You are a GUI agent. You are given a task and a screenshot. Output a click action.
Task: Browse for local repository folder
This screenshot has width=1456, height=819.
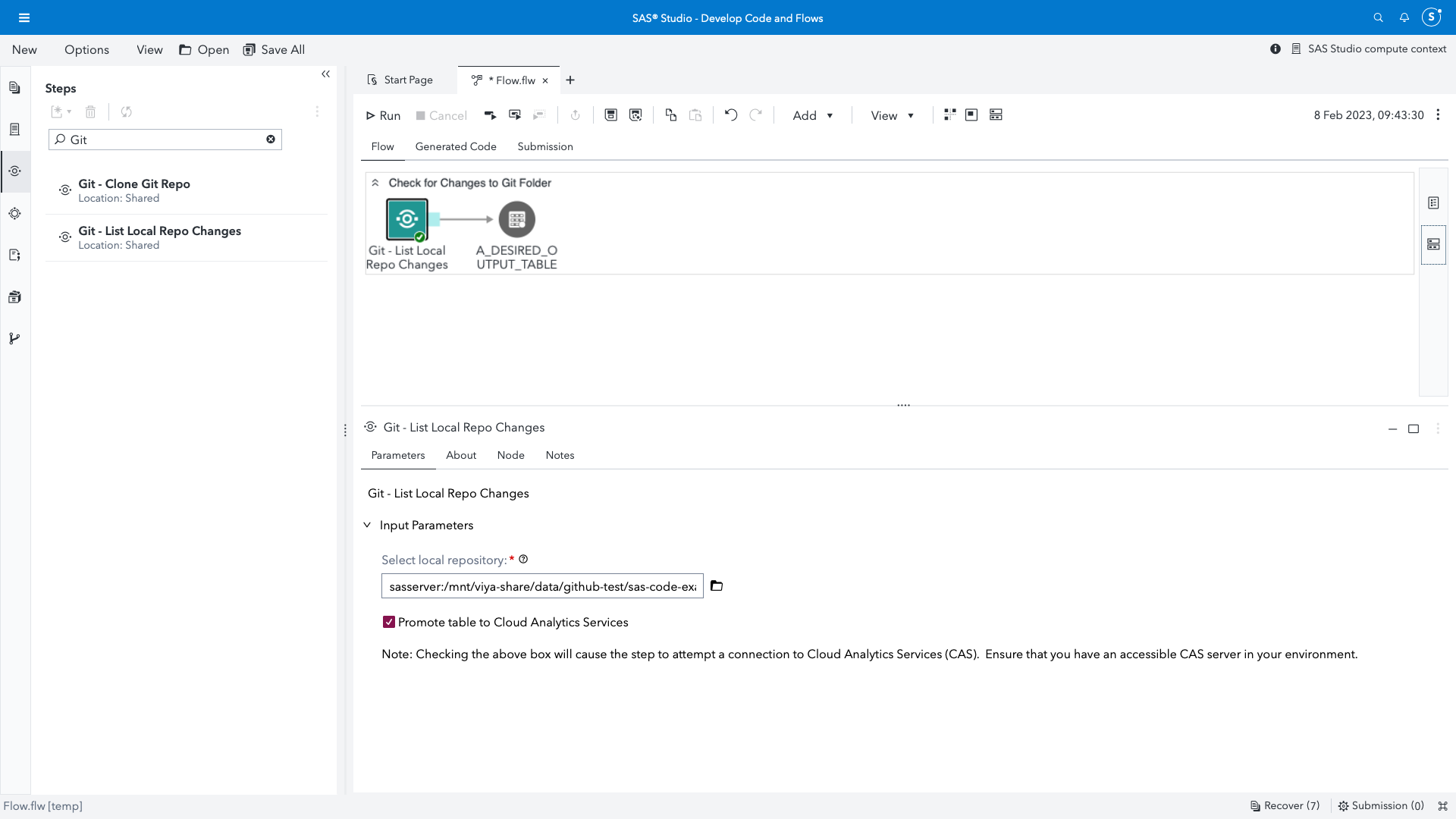[x=717, y=586]
